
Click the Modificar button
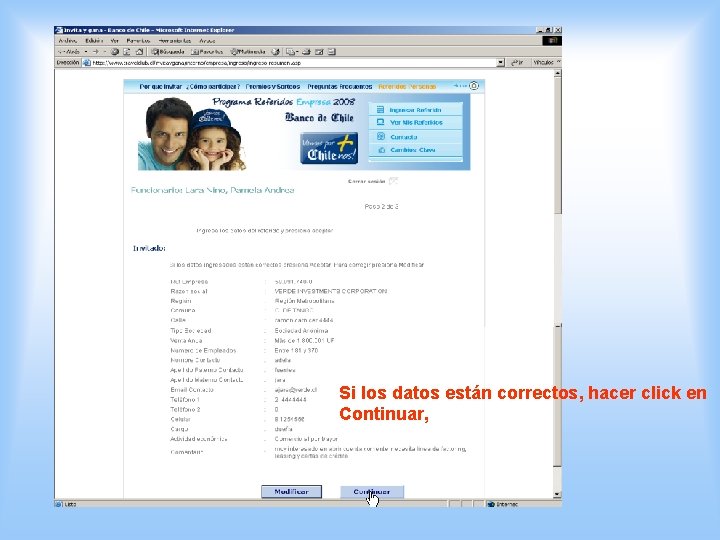coord(292,492)
